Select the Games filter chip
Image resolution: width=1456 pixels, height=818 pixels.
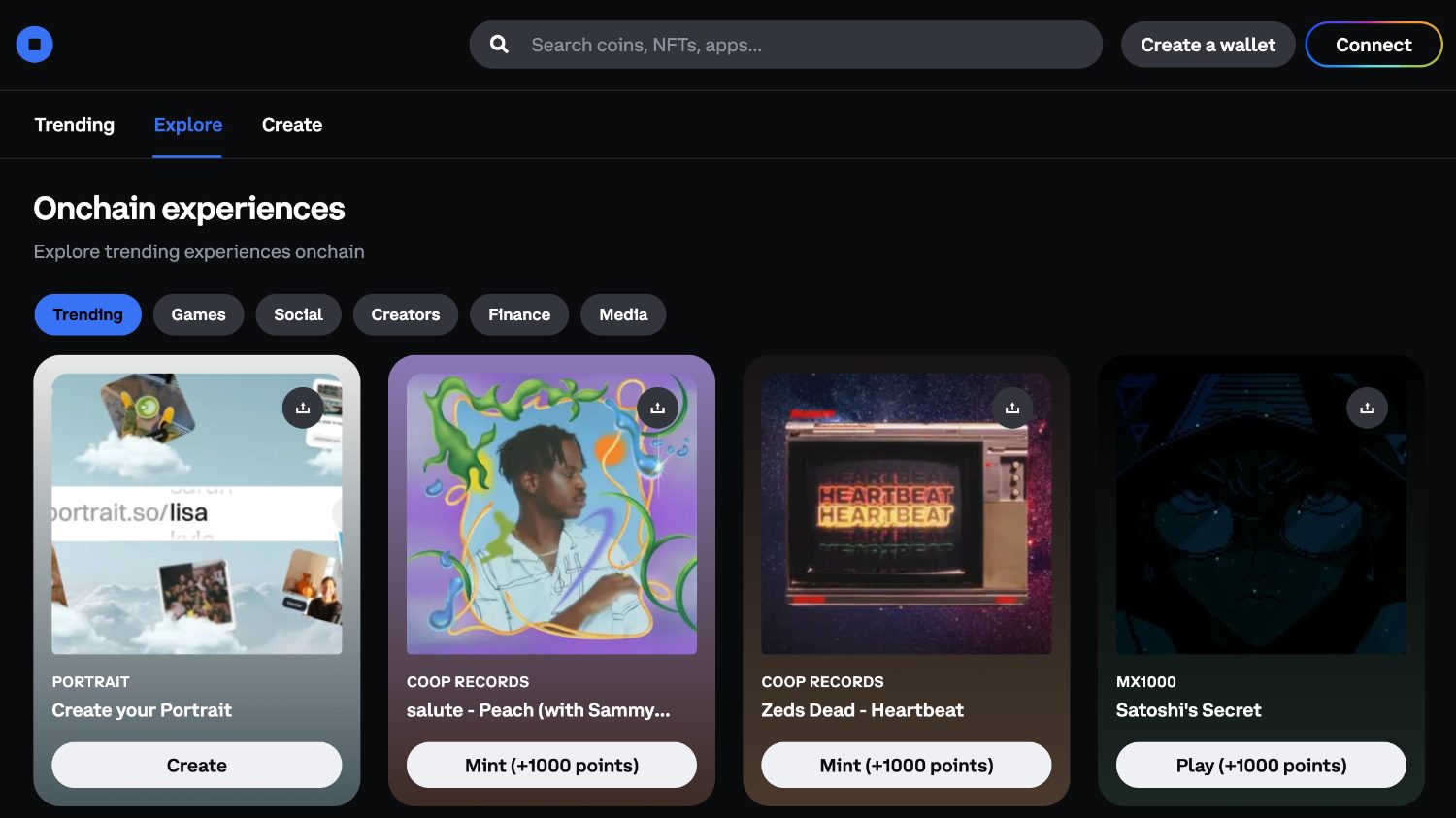pyautogui.click(x=199, y=314)
